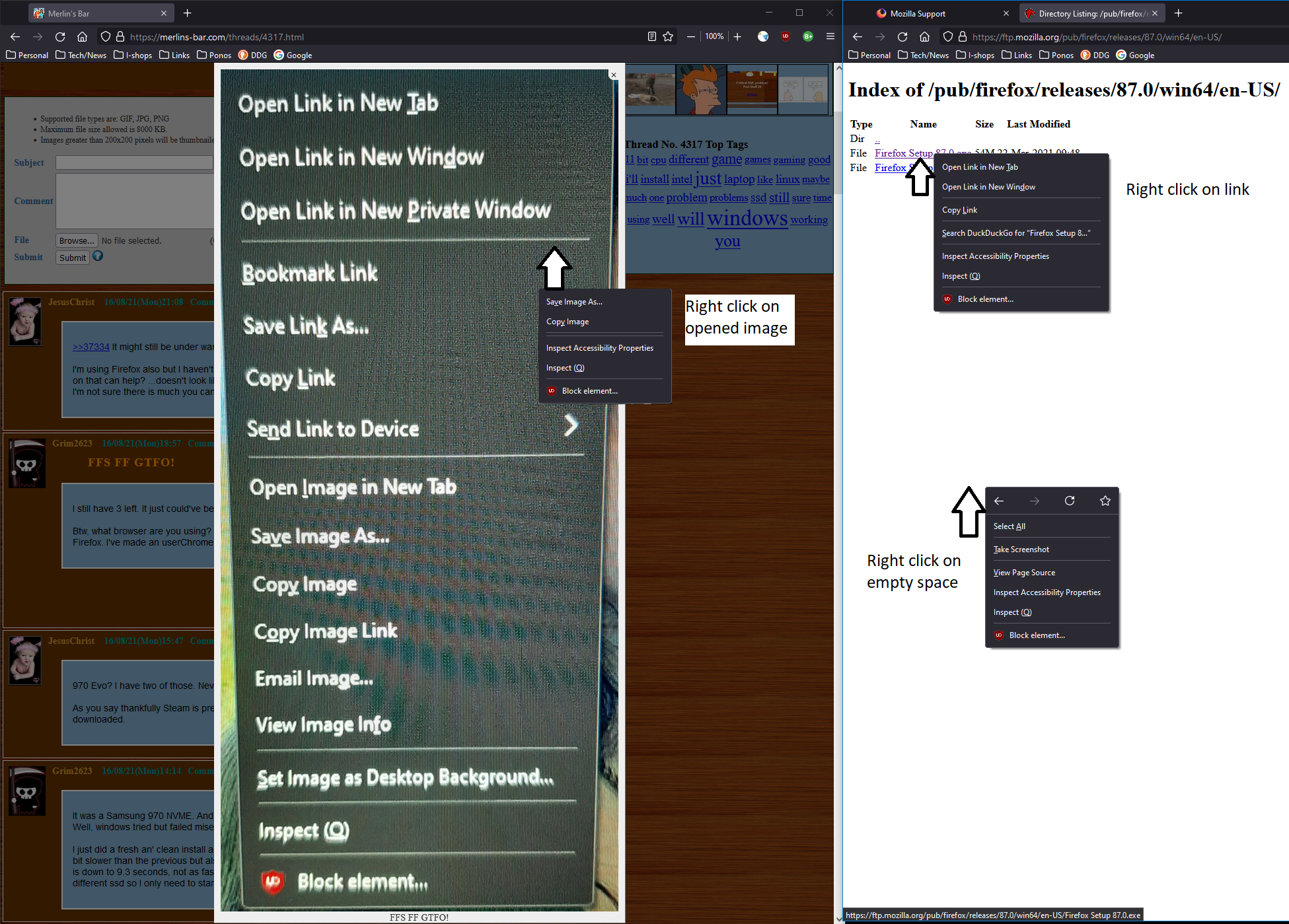Zoom in with the plus toolbar button
This screenshot has width=1289, height=924.
coord(737,37)
